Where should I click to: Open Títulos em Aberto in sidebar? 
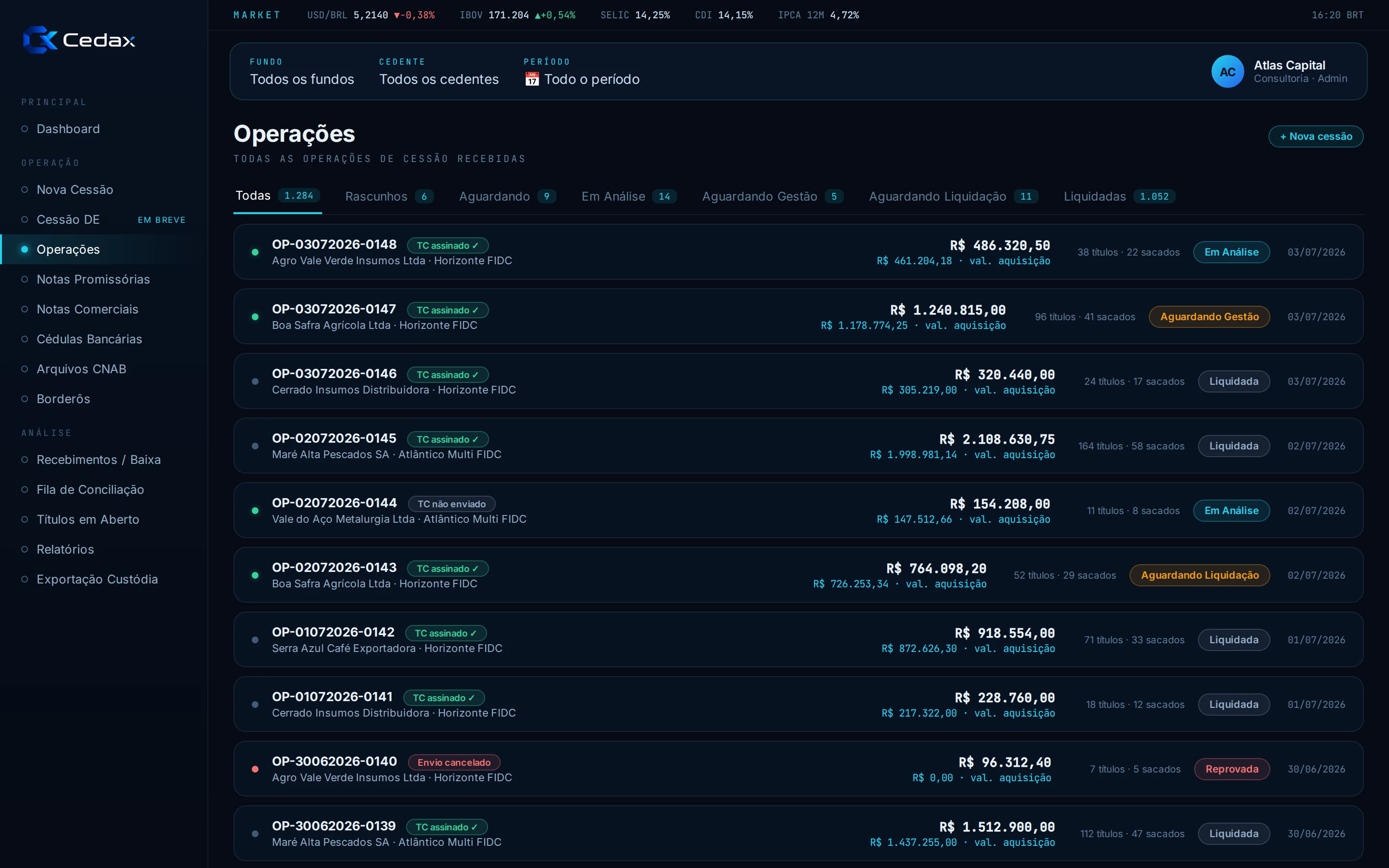103,519
